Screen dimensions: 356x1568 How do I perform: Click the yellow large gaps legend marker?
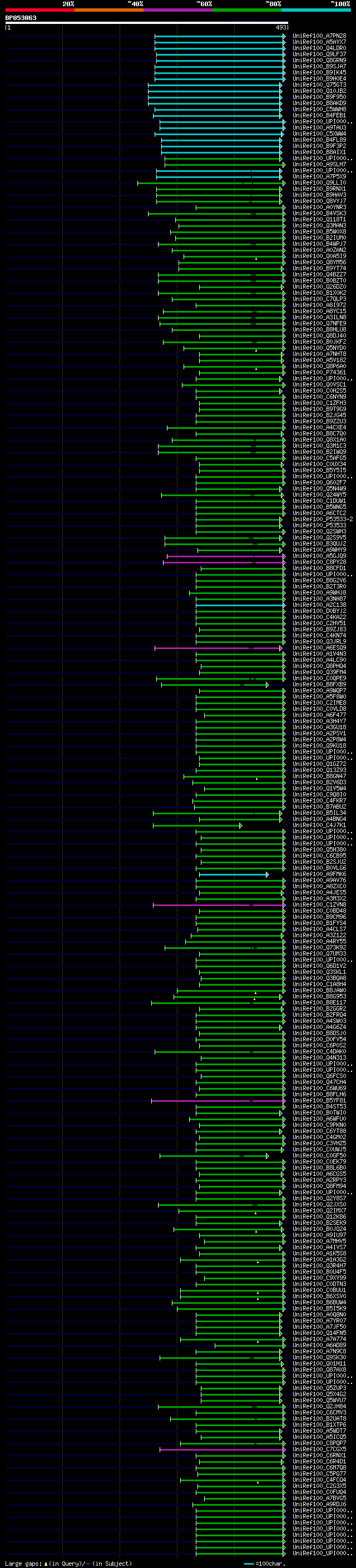click(46, 1563)
